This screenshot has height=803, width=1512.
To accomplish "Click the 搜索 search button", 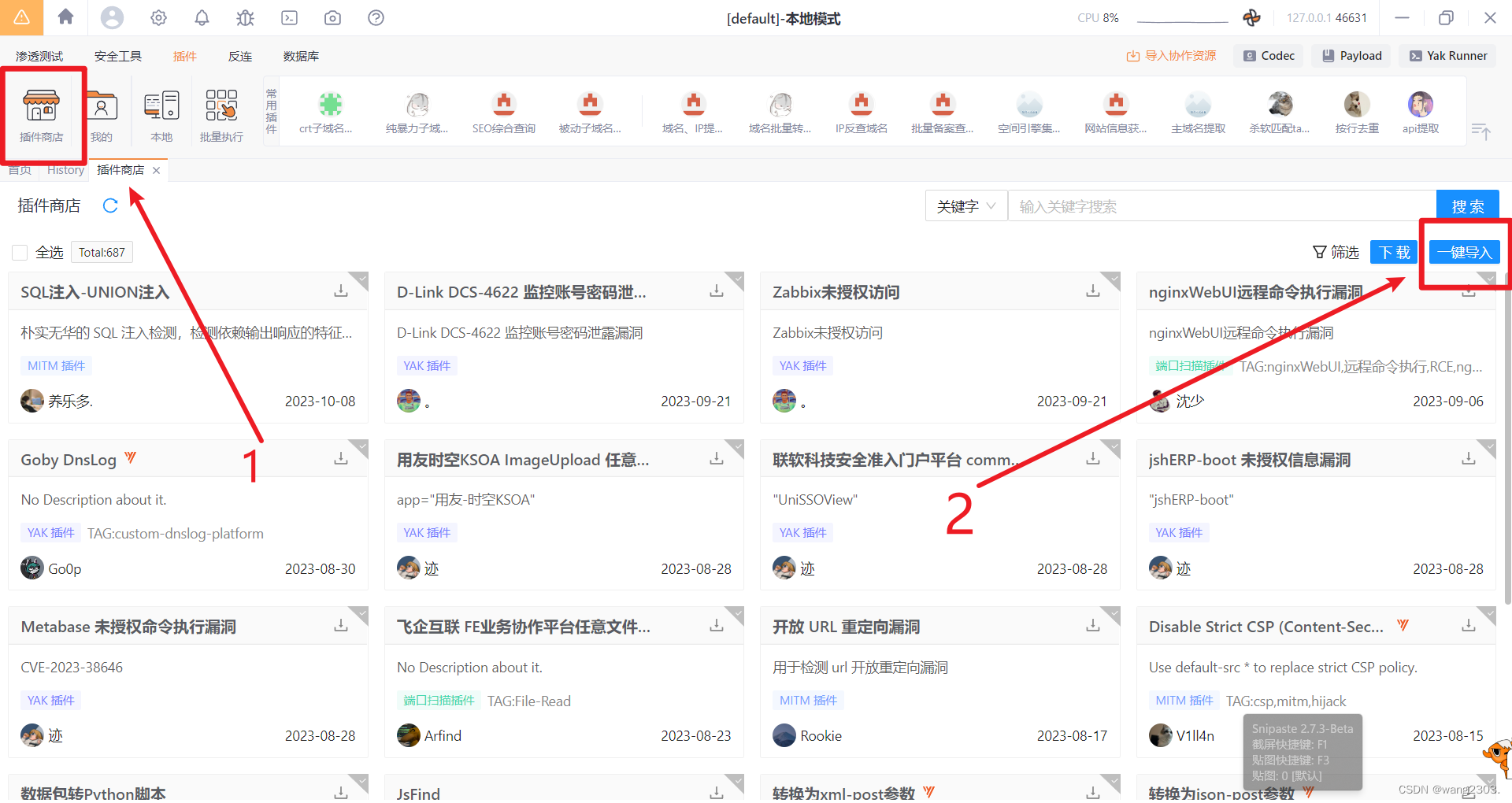I will (x=1468, y=206).
